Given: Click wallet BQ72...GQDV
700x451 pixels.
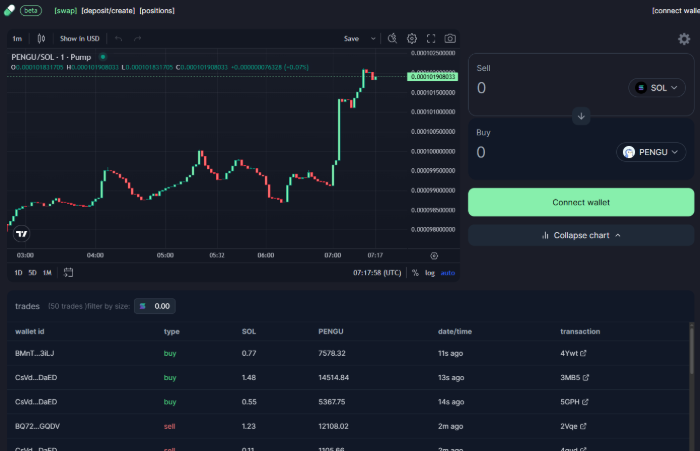Looking at the screenshot, I should (38, 426).
